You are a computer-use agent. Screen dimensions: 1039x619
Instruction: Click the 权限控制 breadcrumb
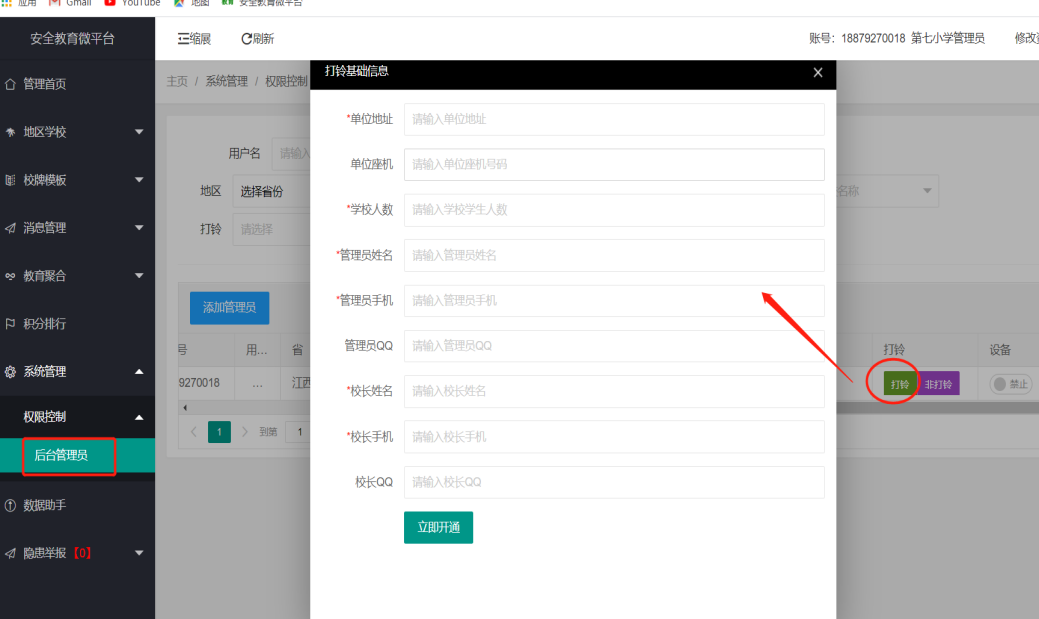click(x=286, y=81)
